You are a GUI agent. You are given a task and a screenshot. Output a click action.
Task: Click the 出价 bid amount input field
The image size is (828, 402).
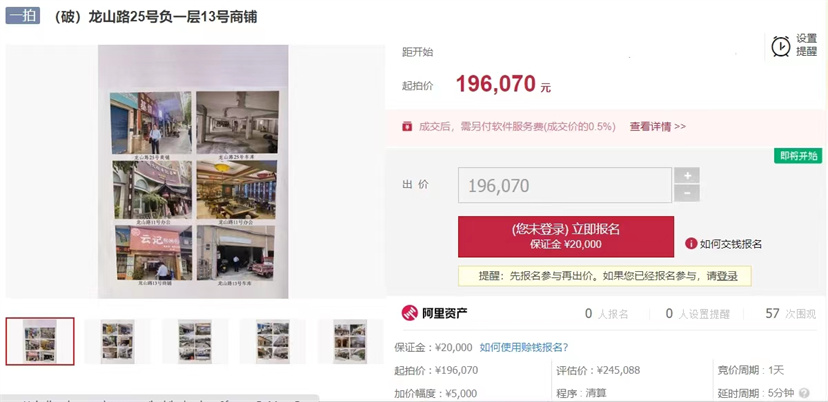[x=565, y=185]
